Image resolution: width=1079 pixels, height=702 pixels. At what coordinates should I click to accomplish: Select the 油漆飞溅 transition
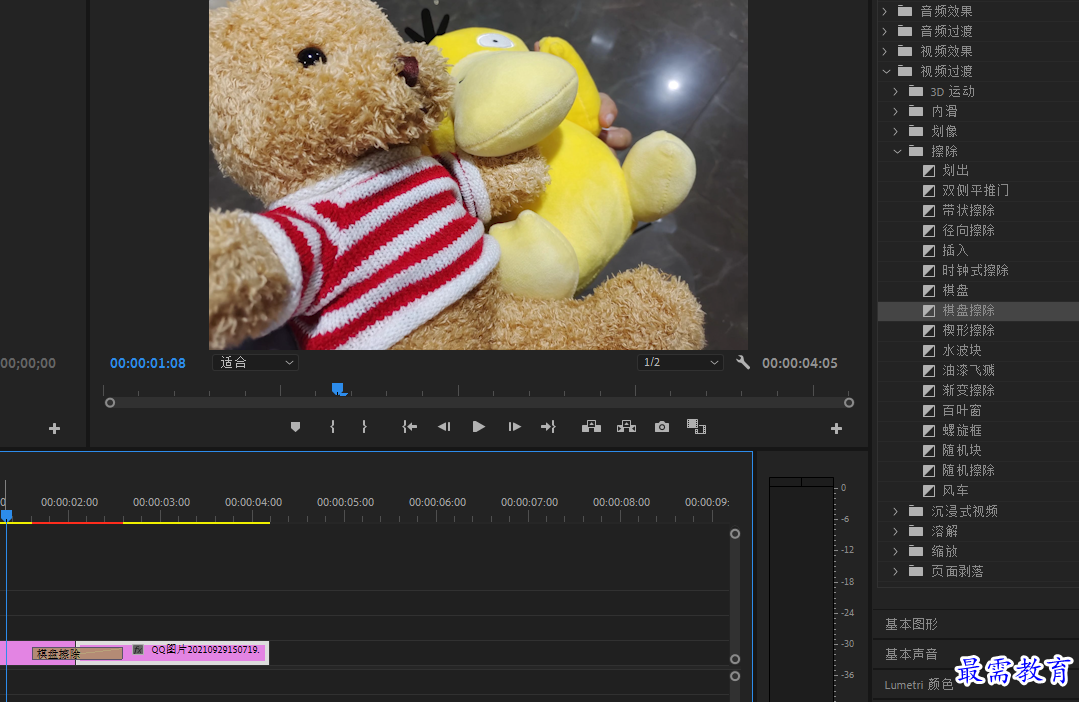tap(968, 370)
